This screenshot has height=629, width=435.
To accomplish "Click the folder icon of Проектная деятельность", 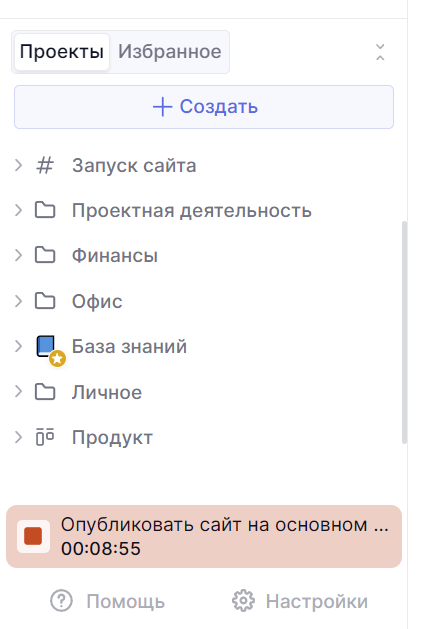I will pos(45,210).
